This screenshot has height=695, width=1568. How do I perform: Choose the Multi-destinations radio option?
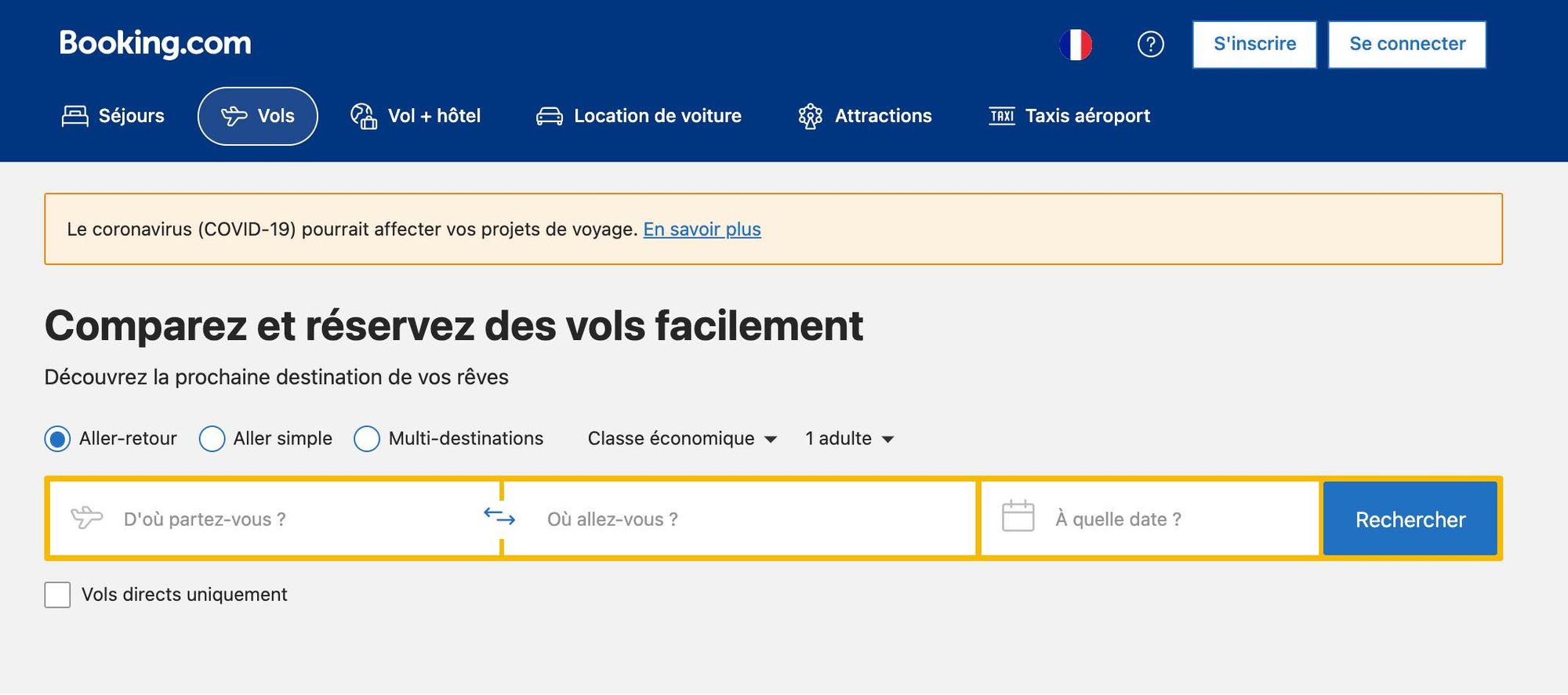(x=367, y=439)
